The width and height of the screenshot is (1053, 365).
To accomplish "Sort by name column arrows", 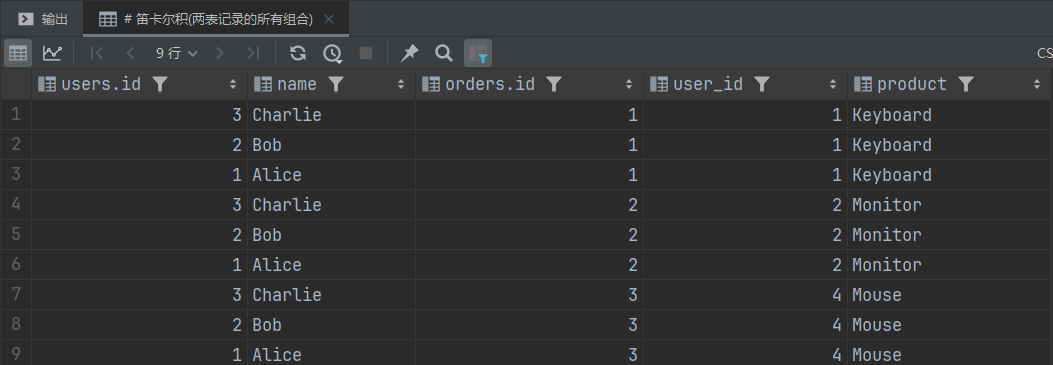I will point(401,84).
